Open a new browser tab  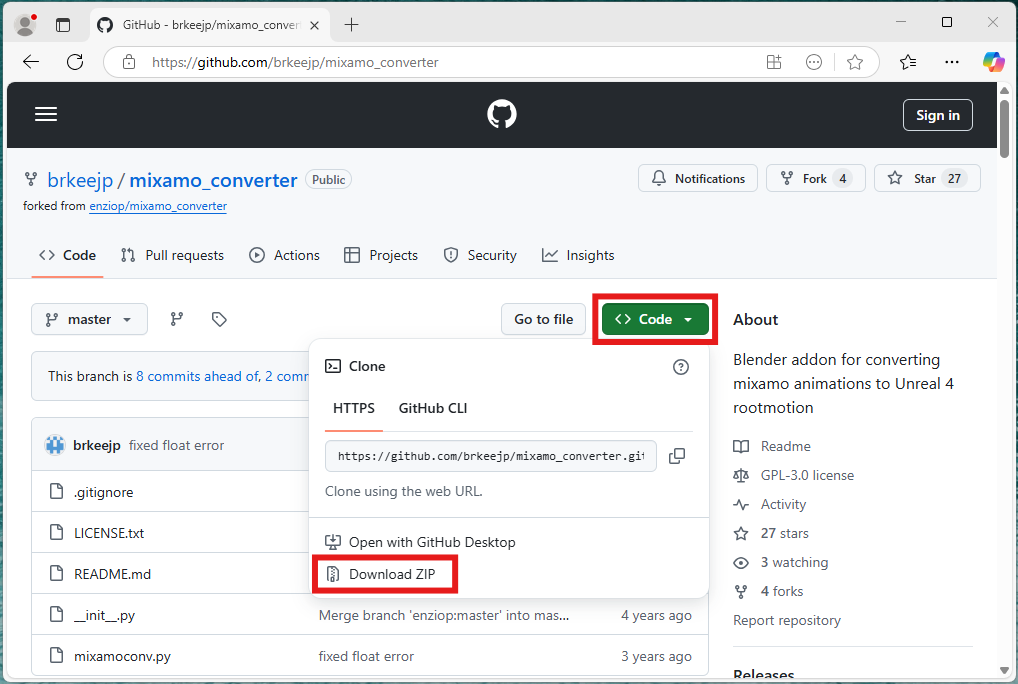(x=351, y=25)
